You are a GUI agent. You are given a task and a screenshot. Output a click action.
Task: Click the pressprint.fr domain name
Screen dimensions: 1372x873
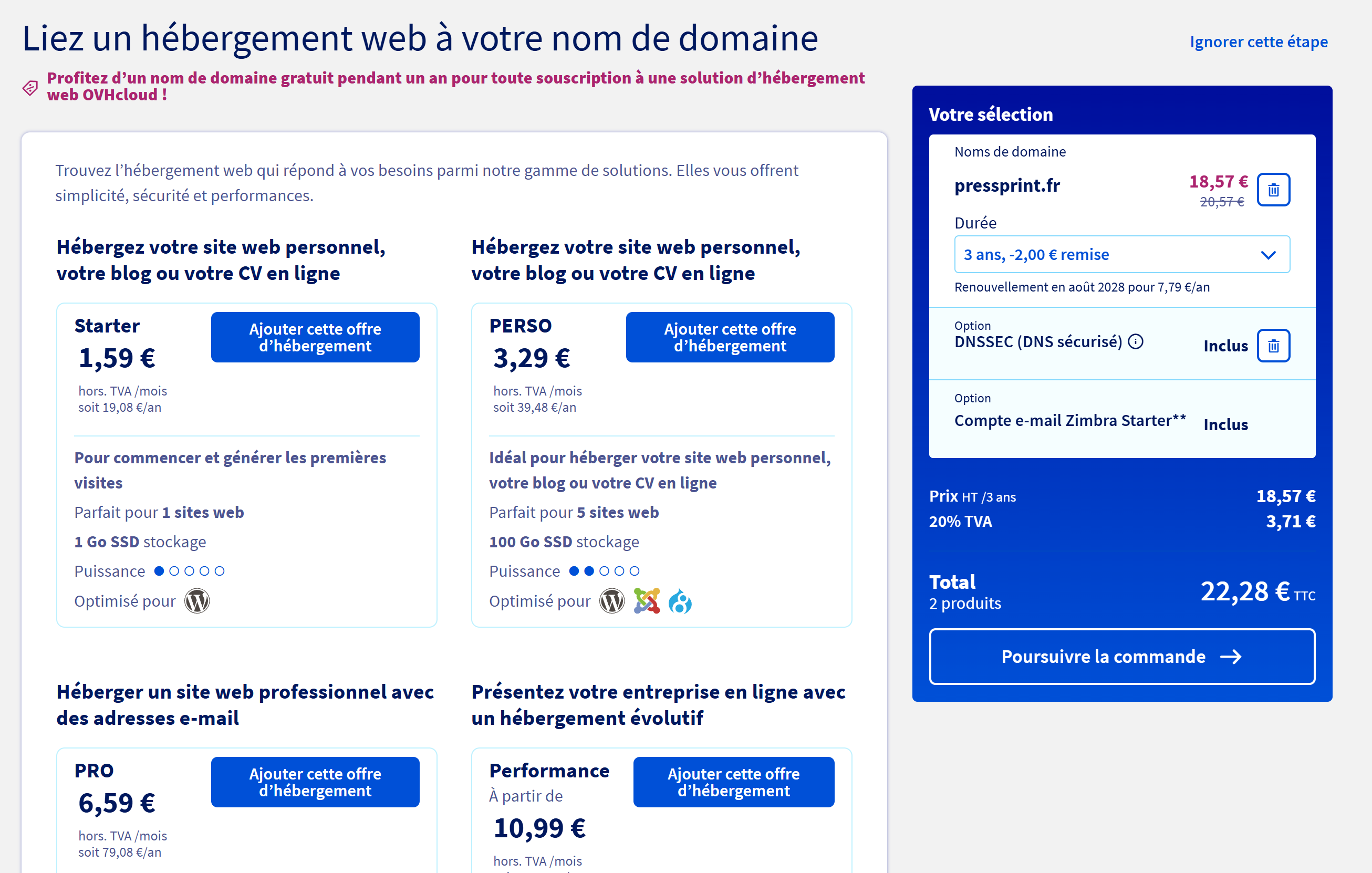pos(1007,185)
